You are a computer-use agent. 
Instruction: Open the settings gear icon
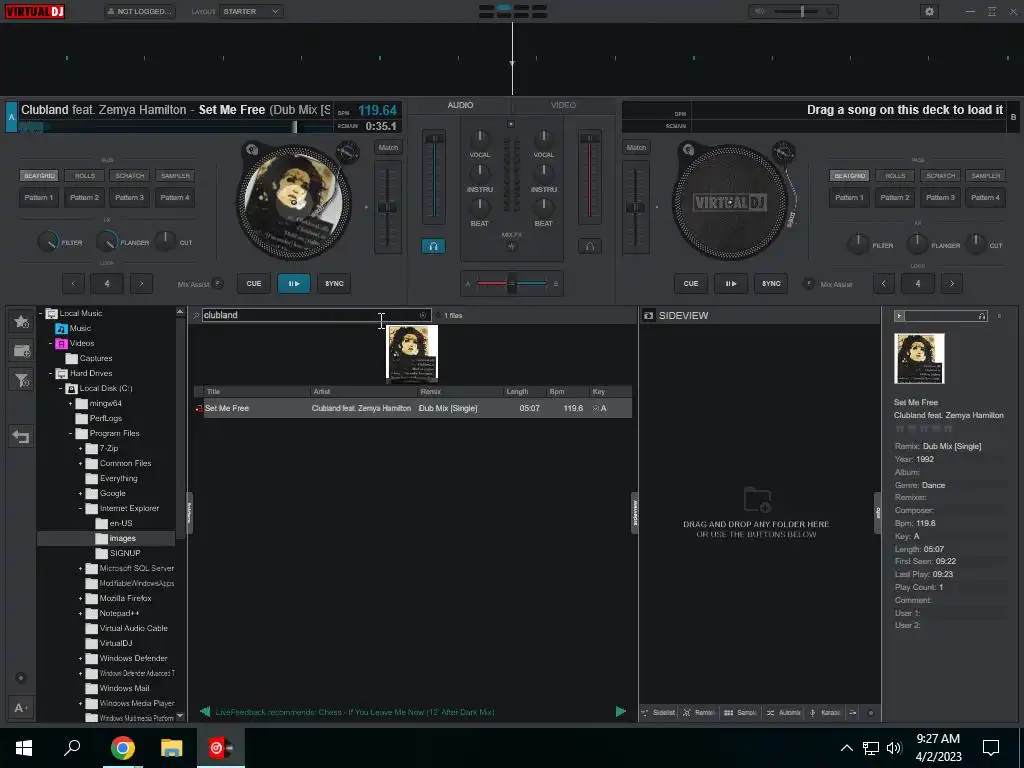(929, 11)
